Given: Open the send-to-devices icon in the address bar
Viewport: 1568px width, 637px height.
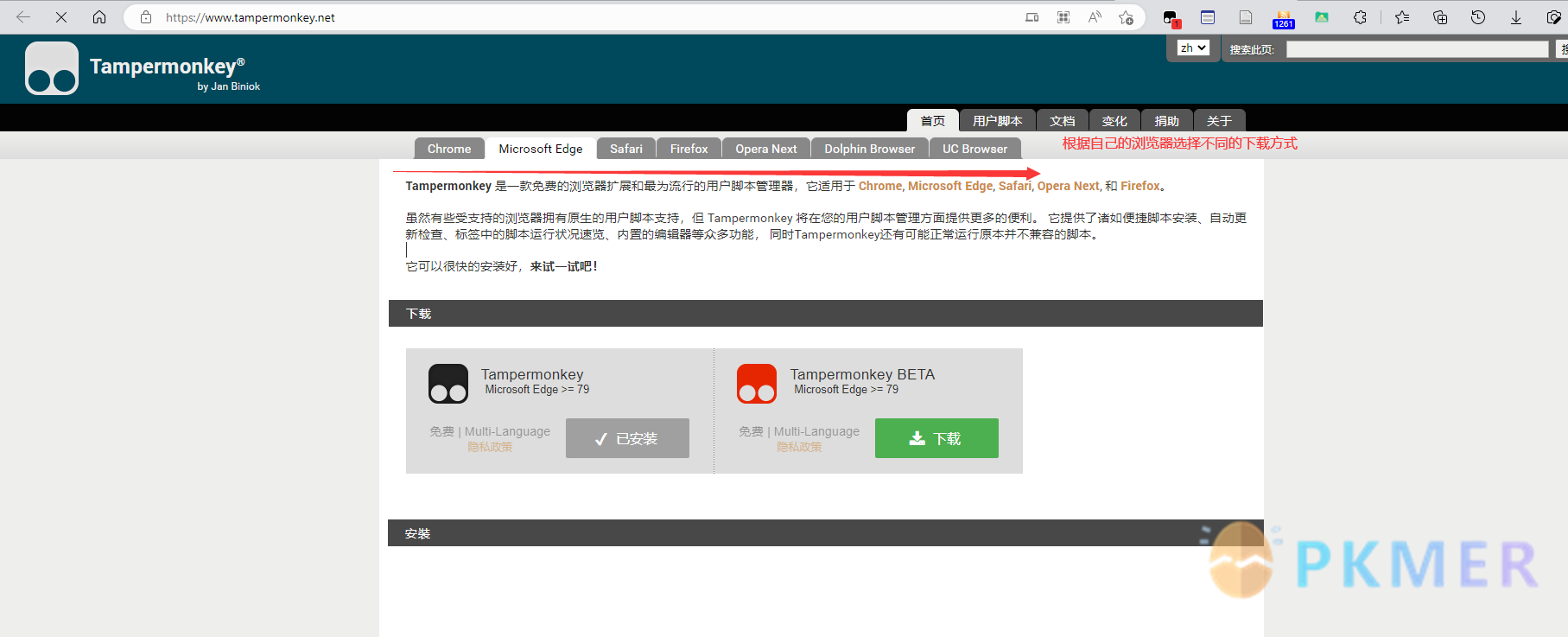Looking at the screenshot, I should 1032,17.
